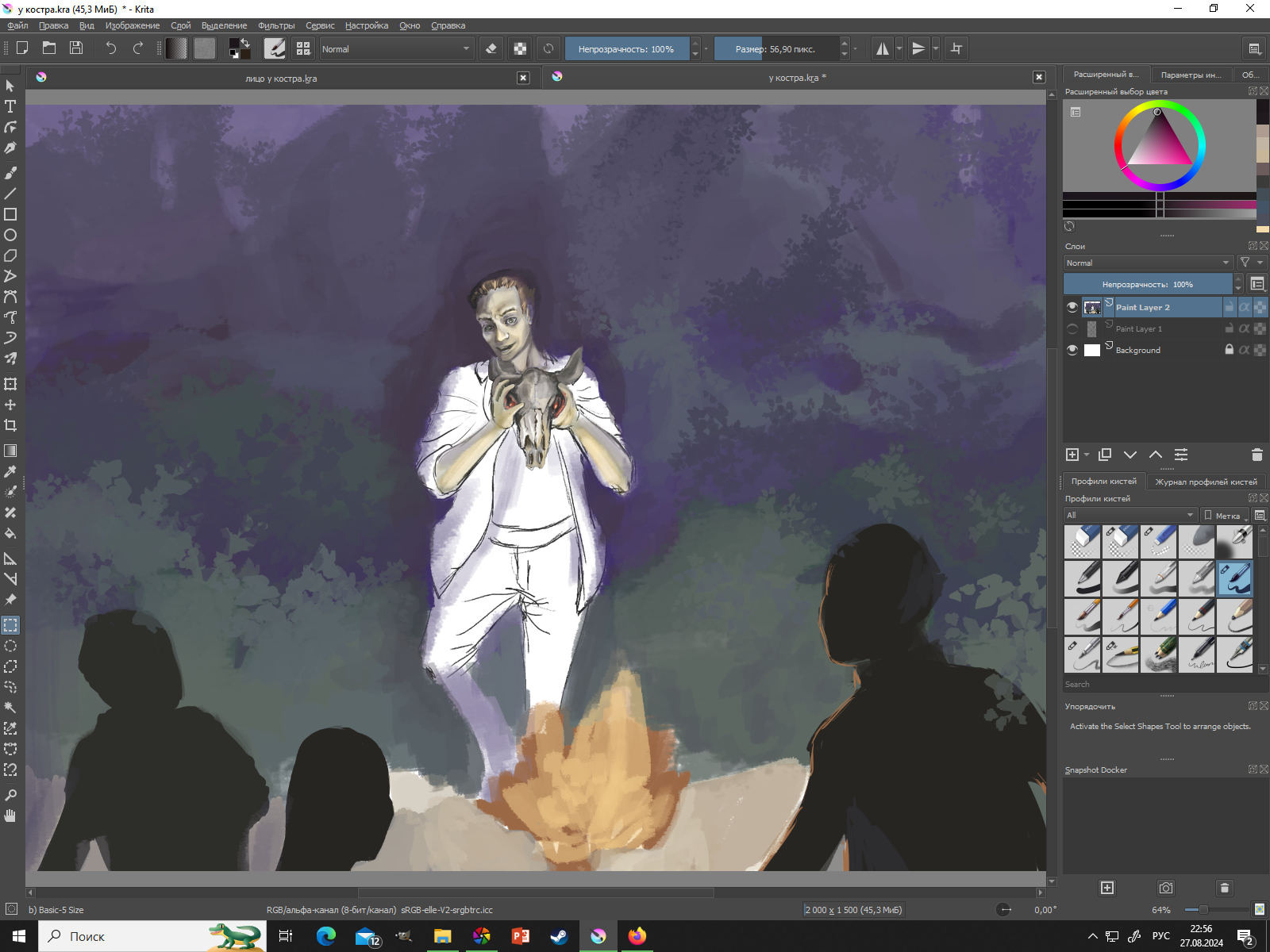Viewport: 1270px width, 952px height.
Task: Click horizontal mirror tool button
Action: (882, 48)
